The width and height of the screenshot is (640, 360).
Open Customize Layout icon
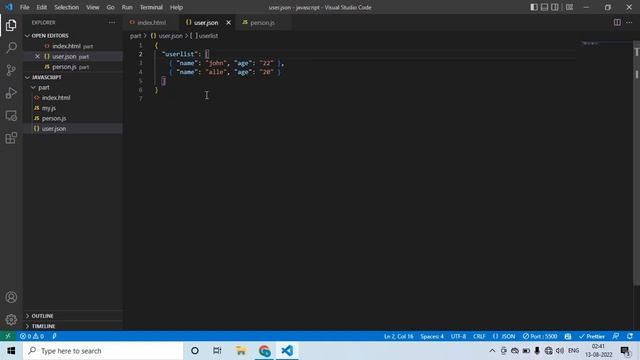click(569, 7)
